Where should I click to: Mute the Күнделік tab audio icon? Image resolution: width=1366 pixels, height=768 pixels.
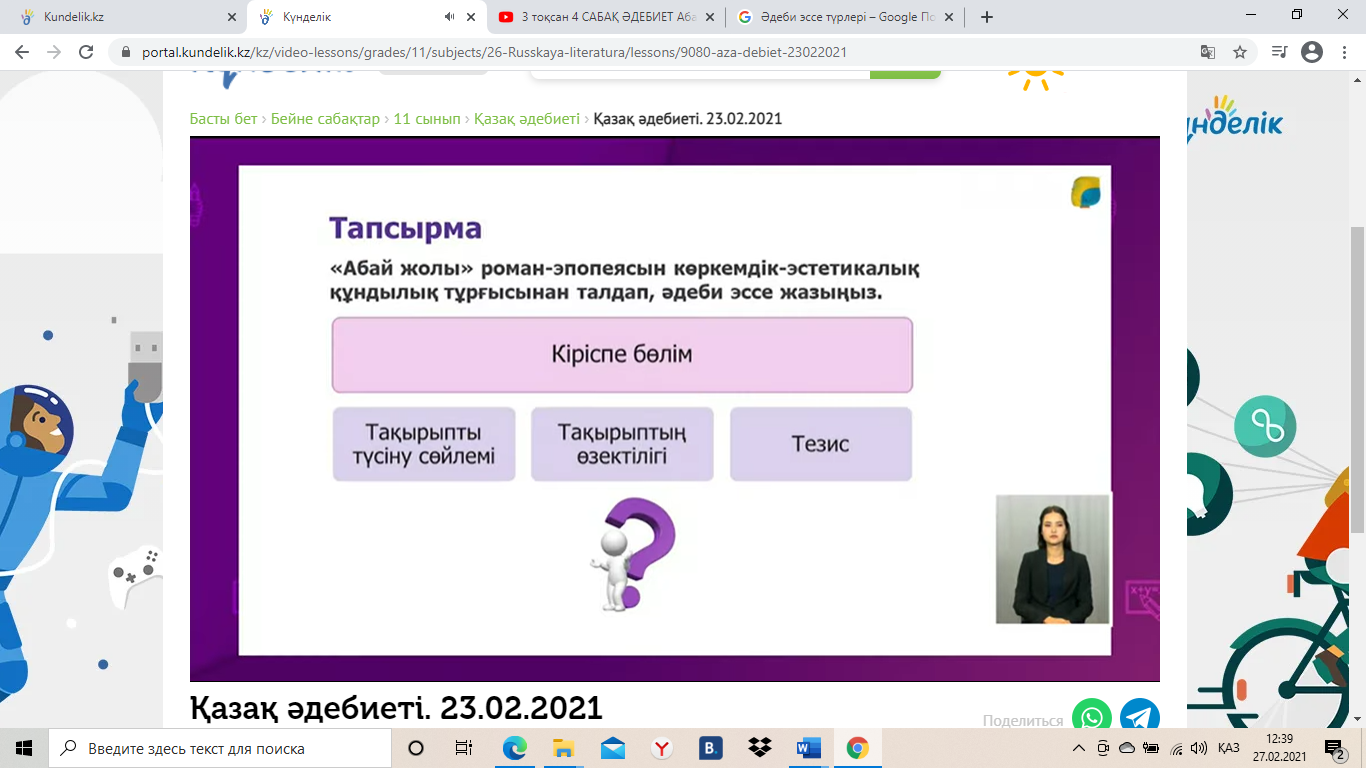[x=449, y=17]
